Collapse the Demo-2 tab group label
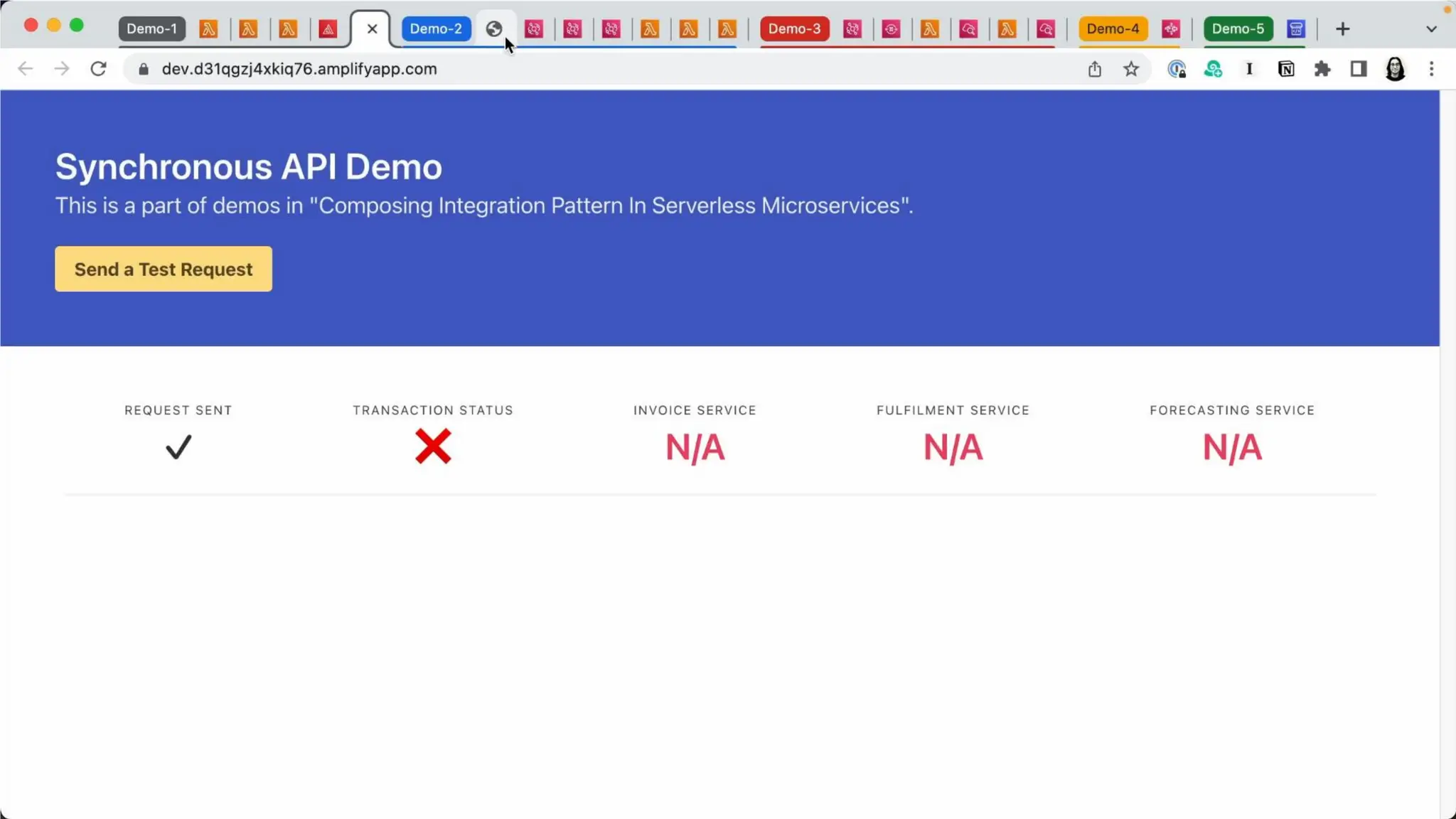 (x=436, y=29)
